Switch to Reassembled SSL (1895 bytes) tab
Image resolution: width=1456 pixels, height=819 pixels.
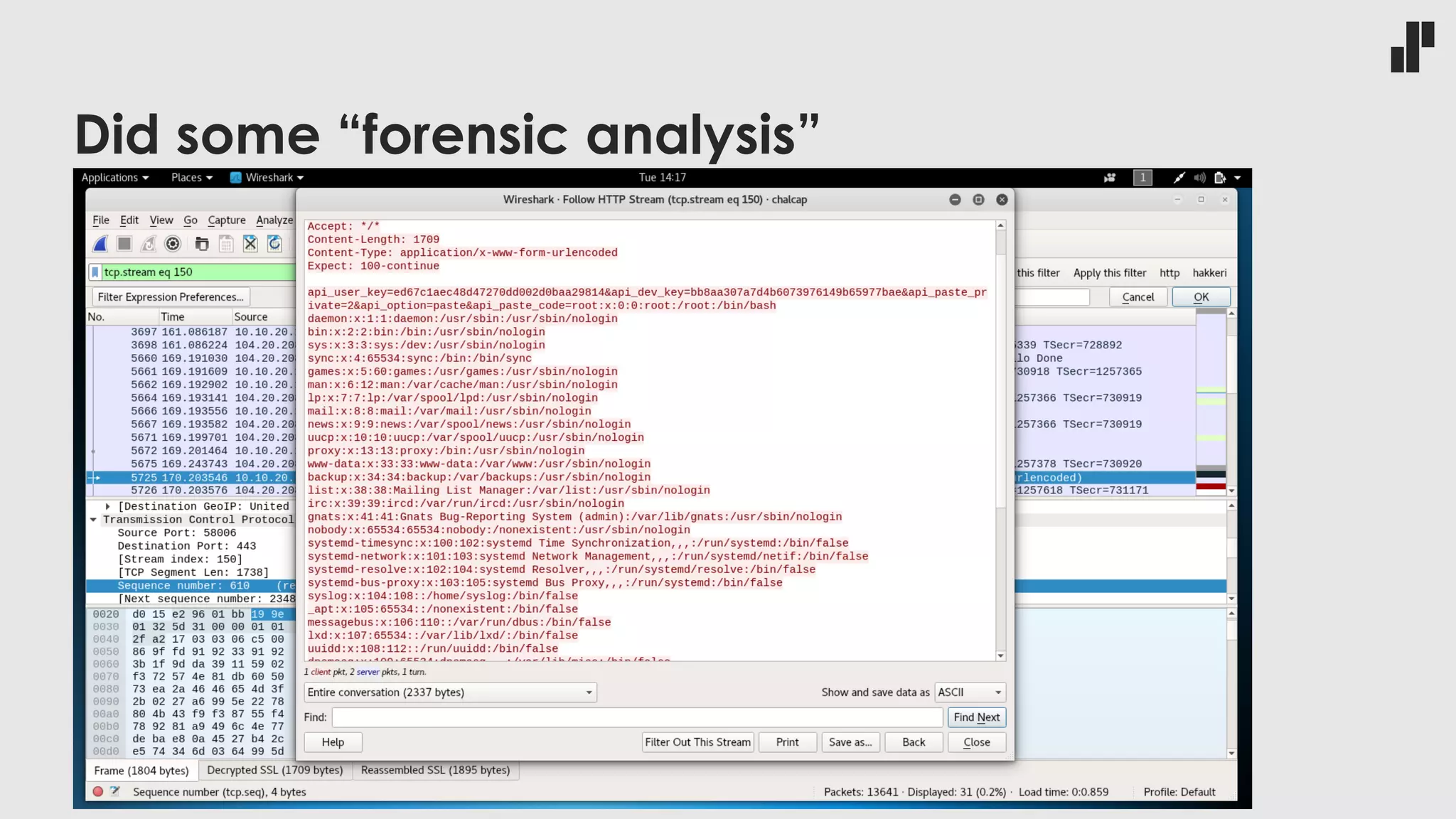(435, 770)
